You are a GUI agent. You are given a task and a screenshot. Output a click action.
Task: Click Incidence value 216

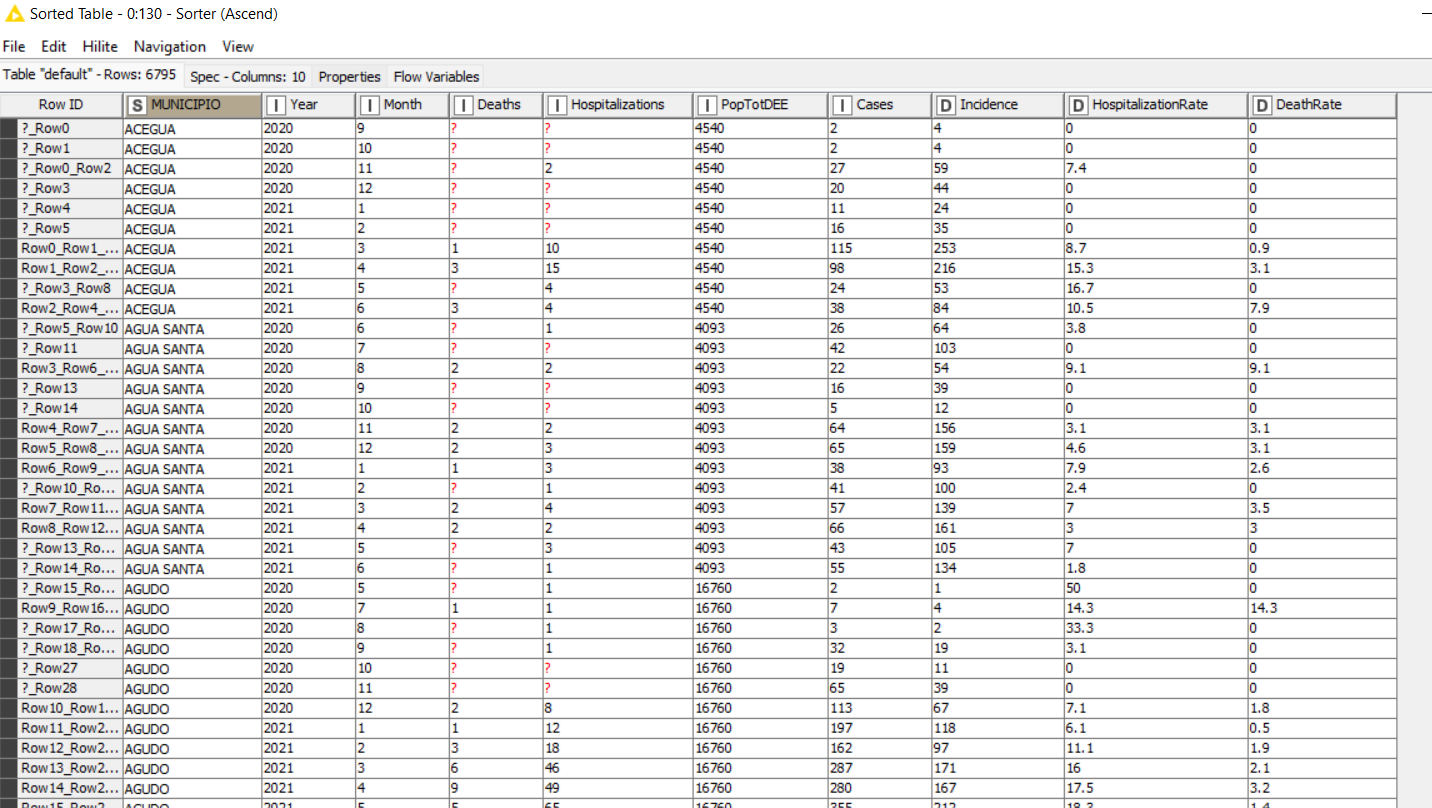998,268
